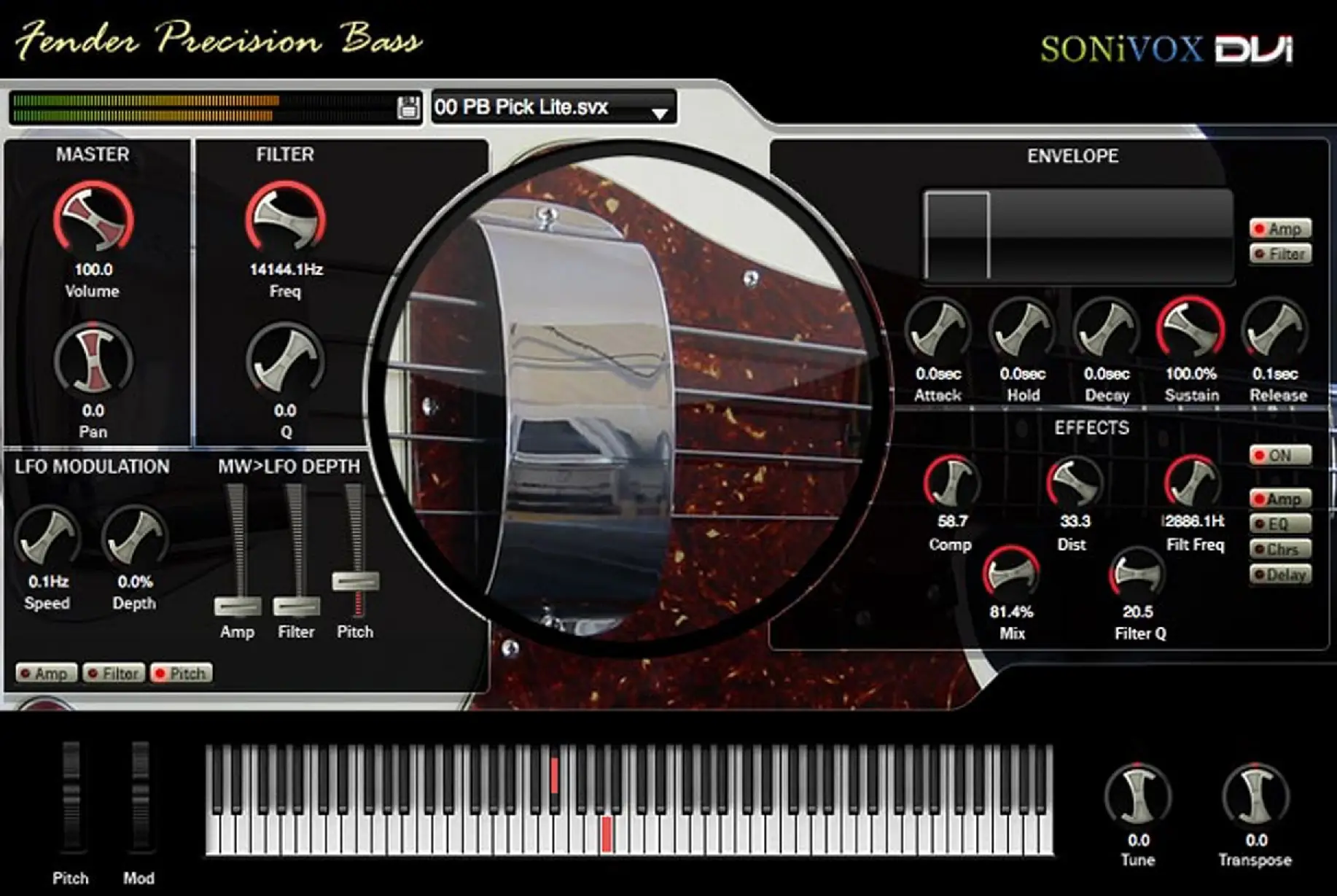Toggle the effects ON button
The image size is (1337, 896).
pyautogui.click(x=1280, y=456)
